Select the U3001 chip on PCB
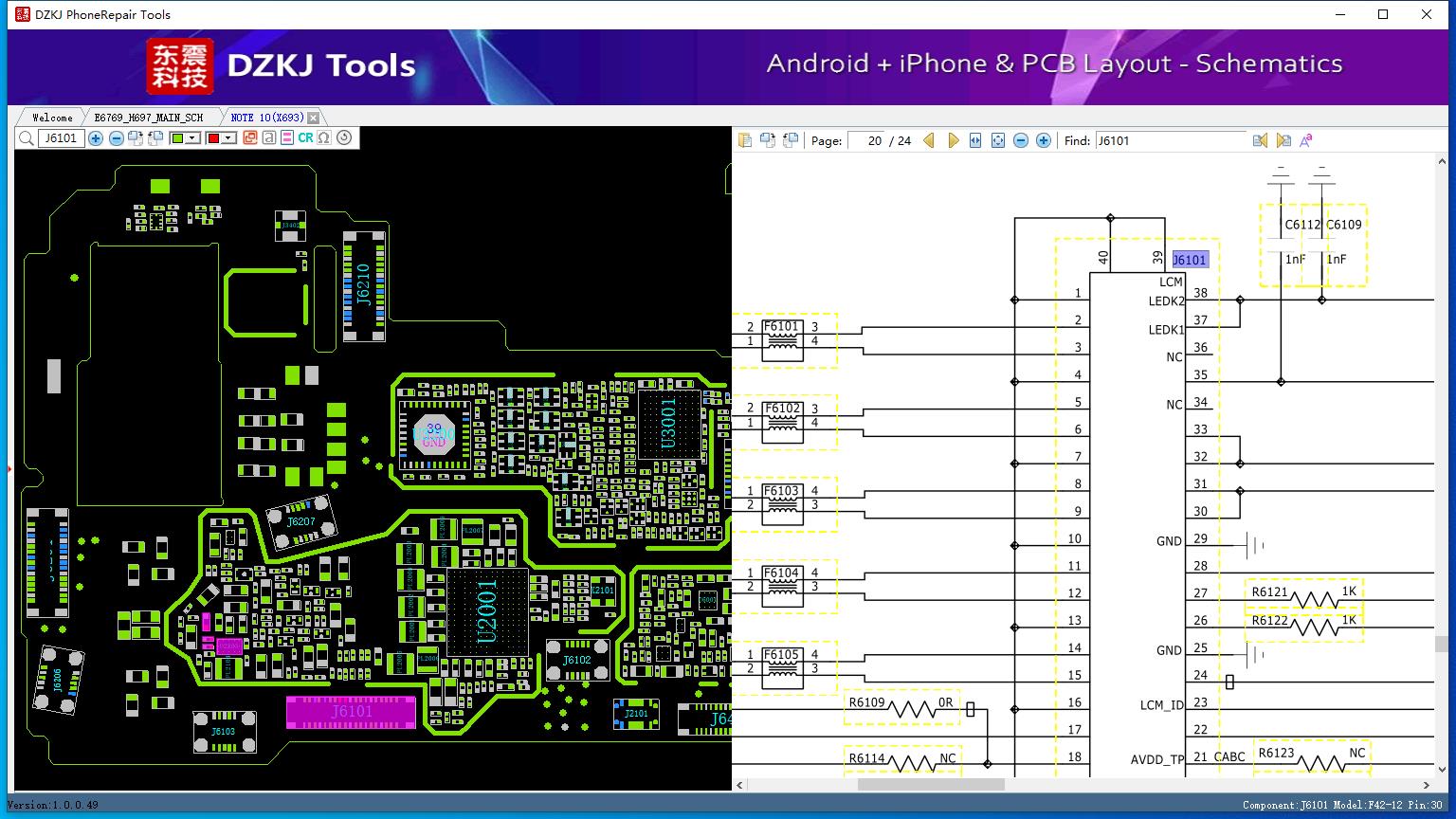Screen dimensions: 1456x819 click(x=669, y=424)
